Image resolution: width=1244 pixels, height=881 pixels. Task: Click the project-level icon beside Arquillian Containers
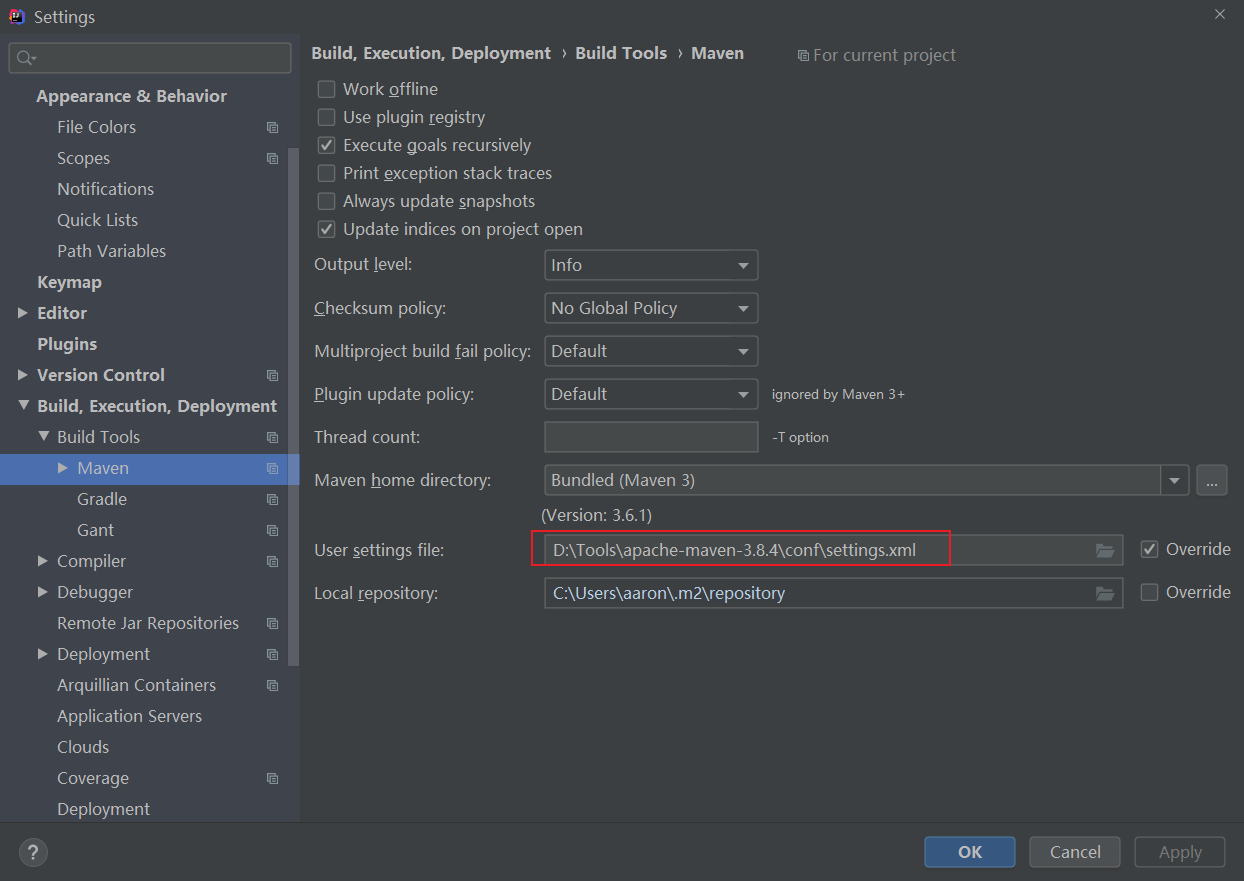[272, 686]
